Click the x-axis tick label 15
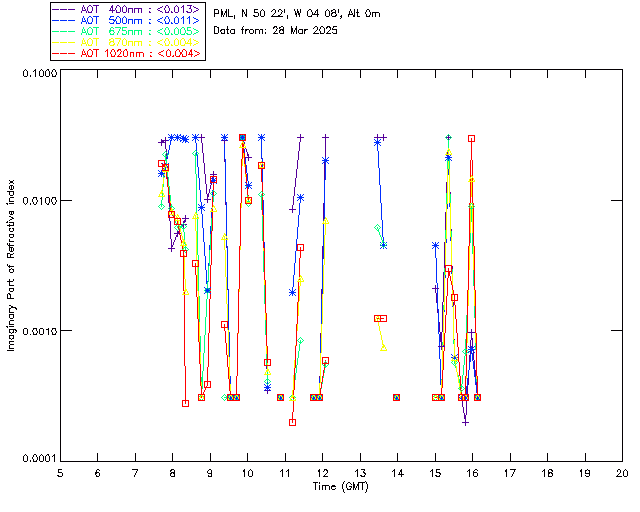The height and width of the screenshot is (512, 640). [x=435, y=474]
